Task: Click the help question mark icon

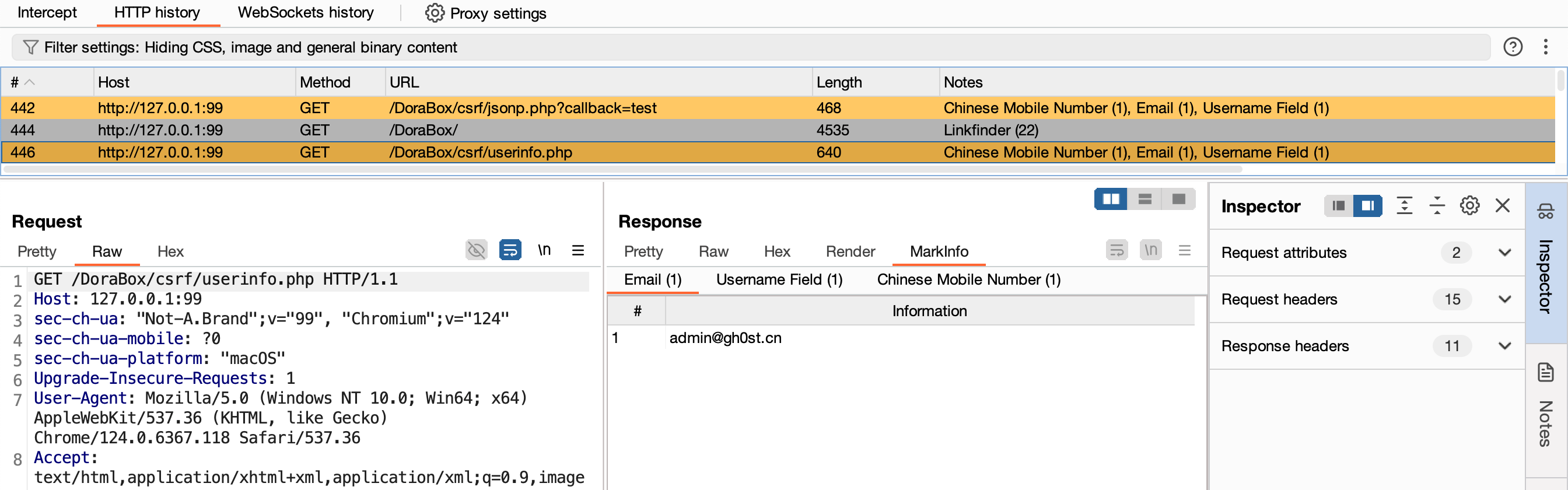Action: coord(1512,47)
